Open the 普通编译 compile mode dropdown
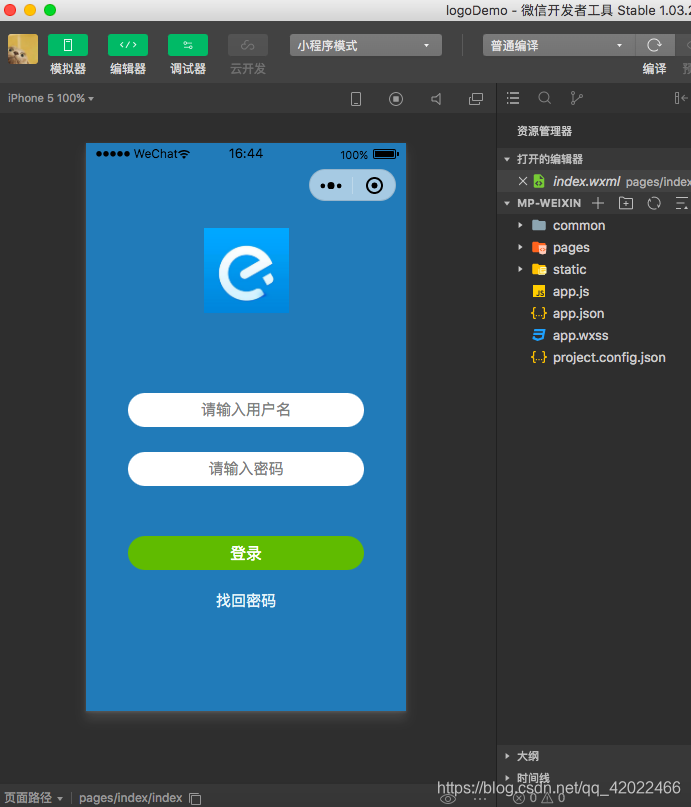This screenshot has height=807, width=691. coord(558,45)
